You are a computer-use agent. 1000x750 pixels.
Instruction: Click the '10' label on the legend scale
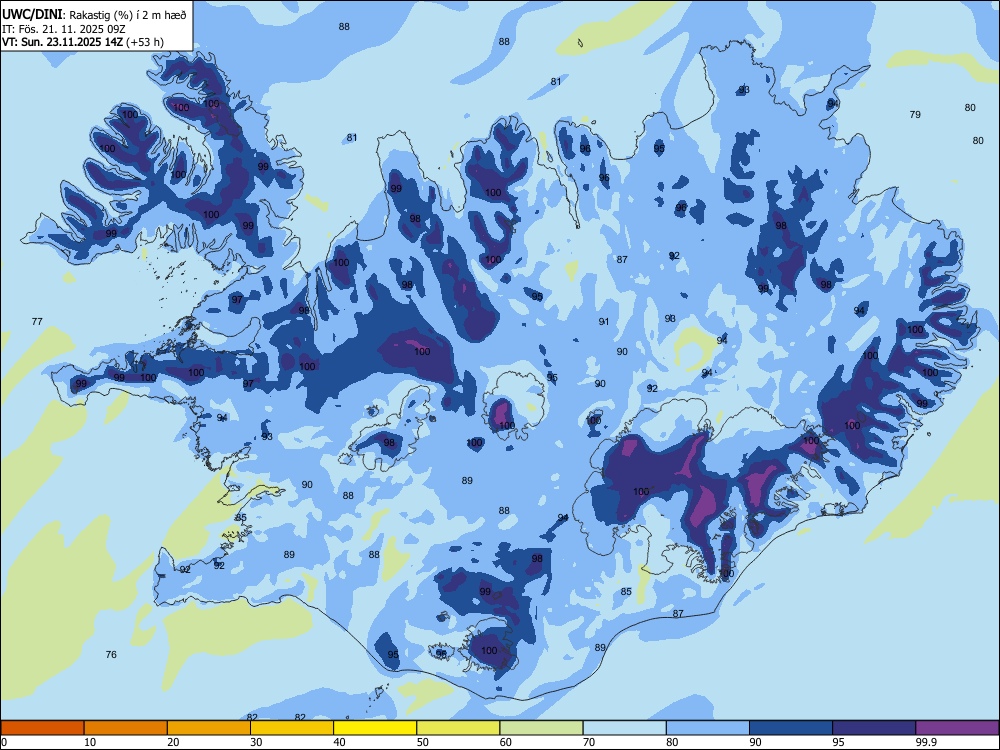(90, 742)
